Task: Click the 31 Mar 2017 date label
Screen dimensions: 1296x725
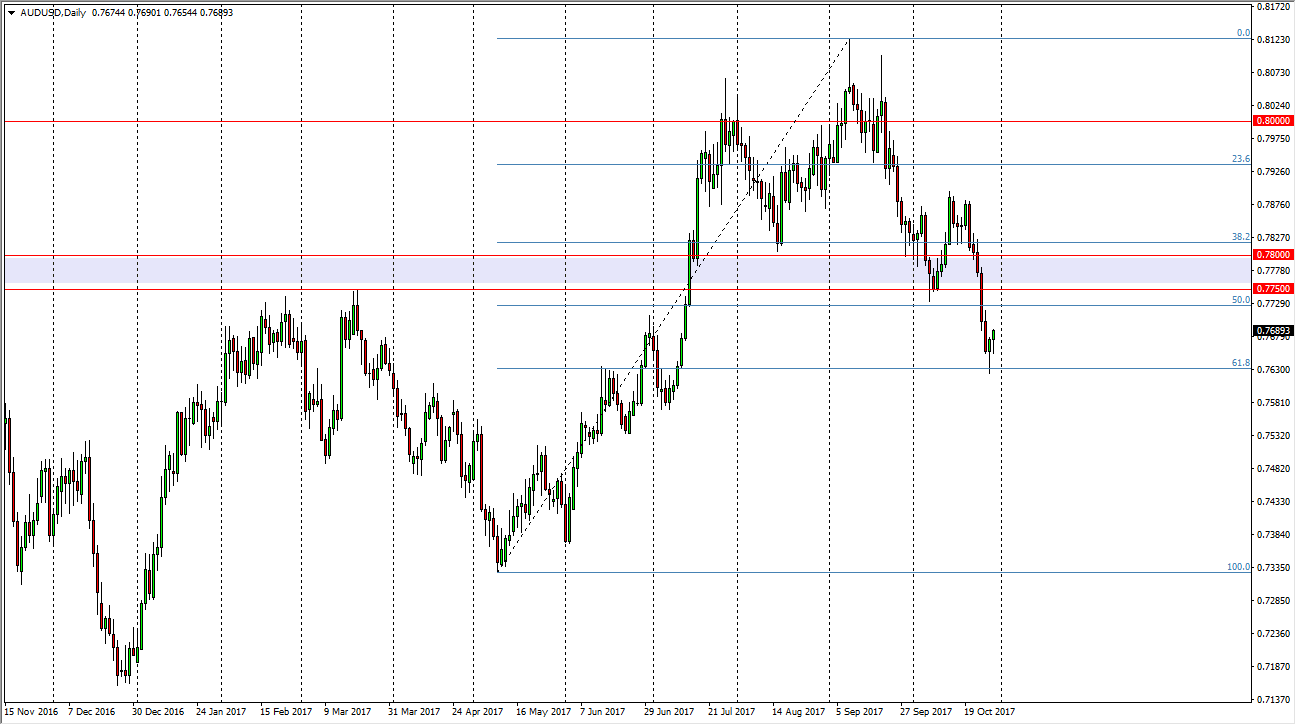Action: (x=414, y=712)
